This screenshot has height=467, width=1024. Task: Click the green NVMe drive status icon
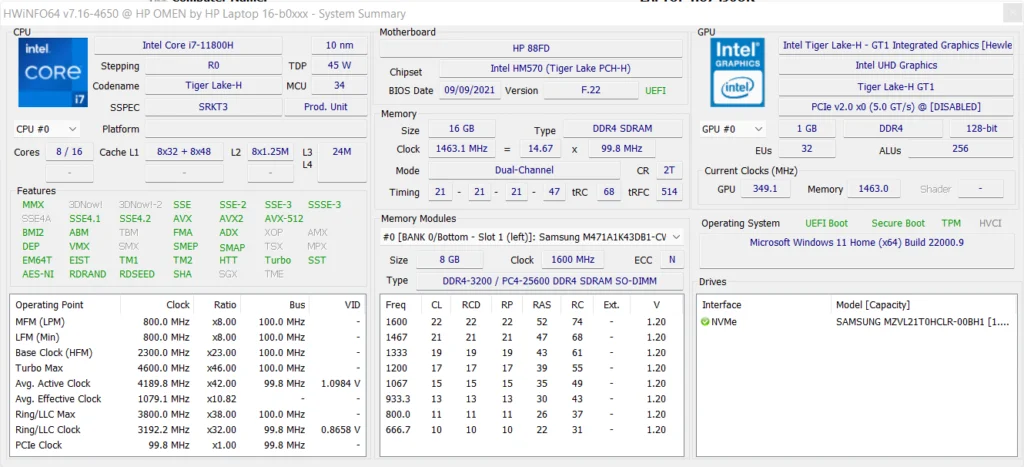705,322
